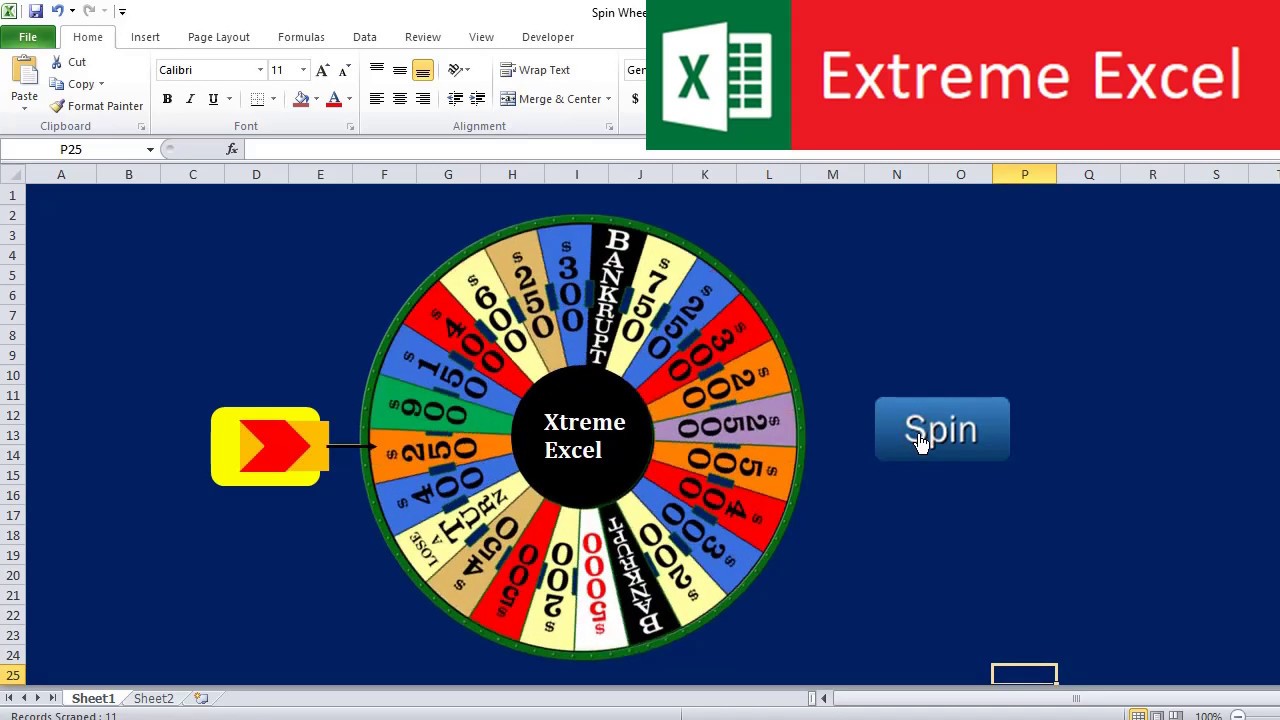Click the Cut scissors icon
Screen dimensions: 1280x720
coord(56,62)
